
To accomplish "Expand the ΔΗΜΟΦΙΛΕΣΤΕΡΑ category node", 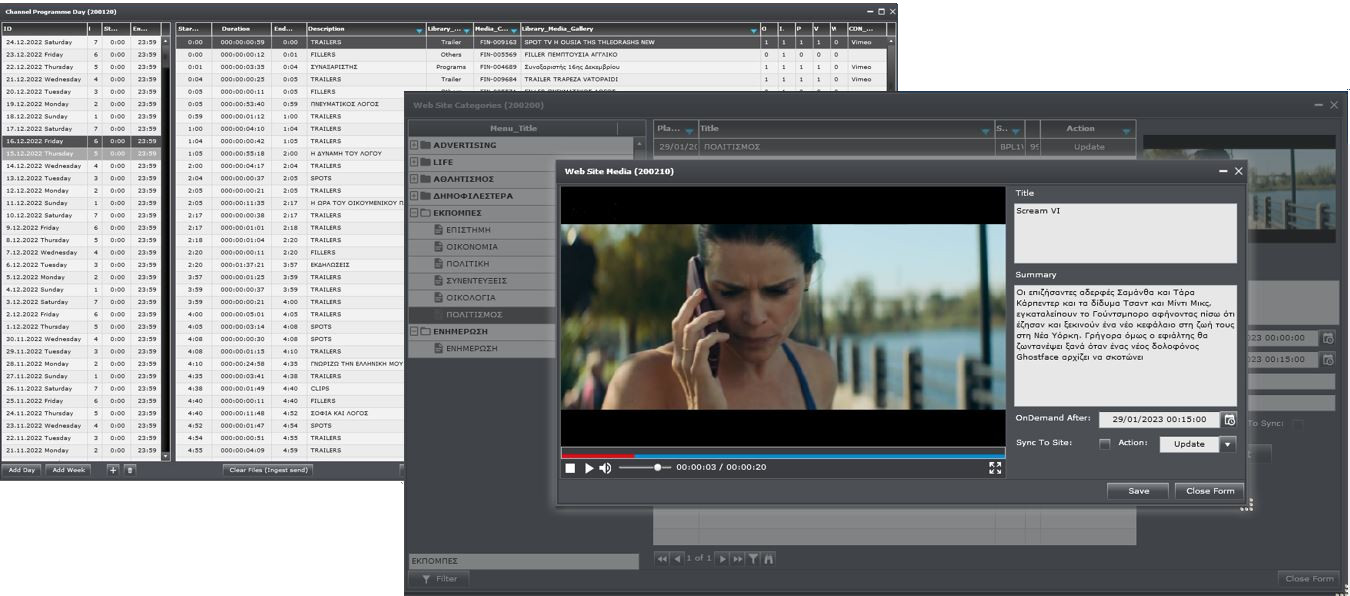I will (x=414, y=196).
